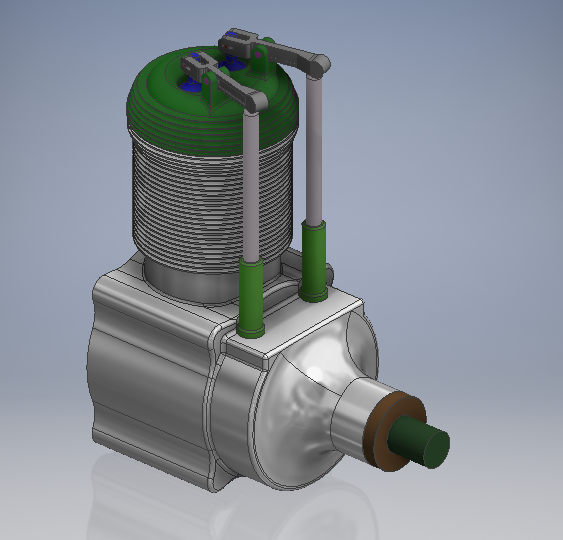563x540 pixels.
Task: Select the front gray pushrod
Action: tap(251, 187)
